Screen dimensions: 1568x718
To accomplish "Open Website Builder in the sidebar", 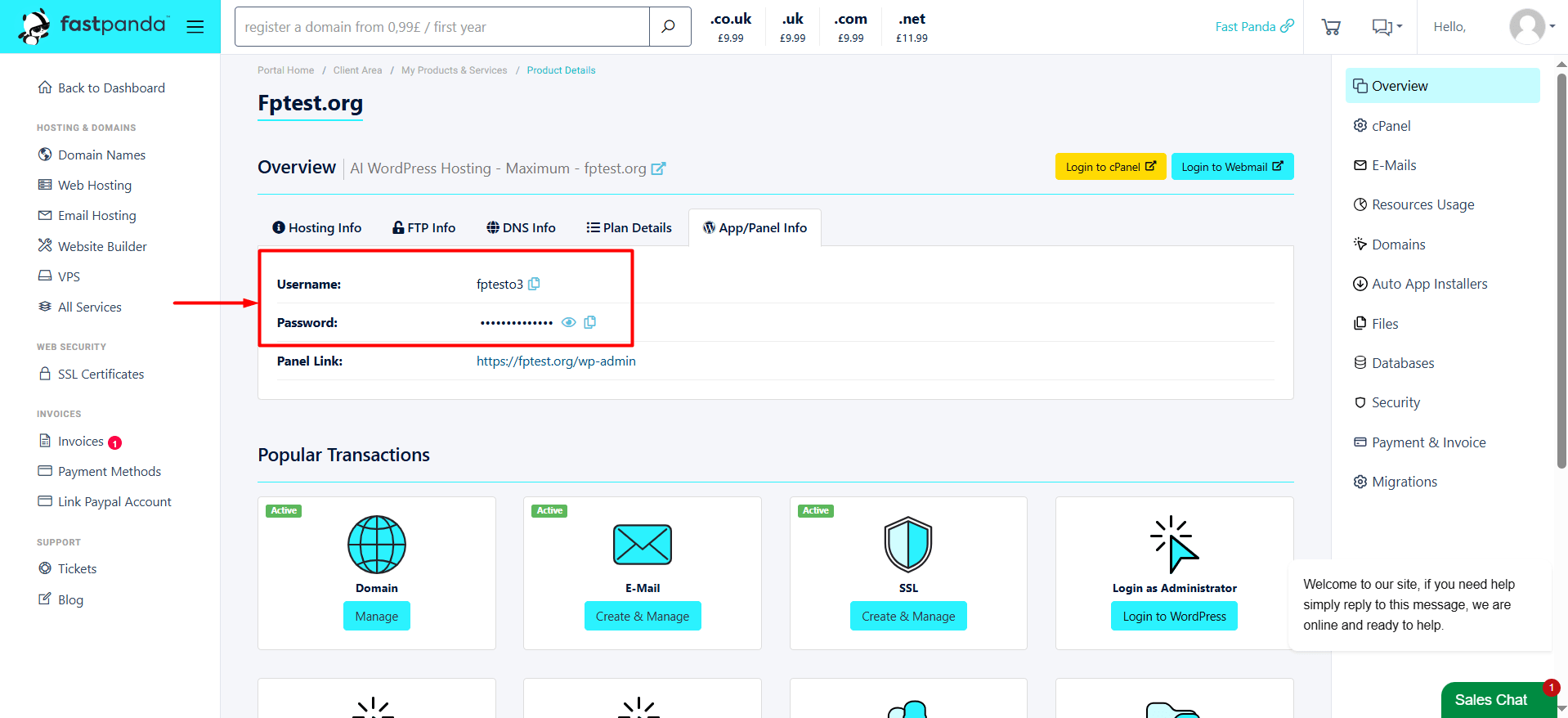I will coord(92,246).
